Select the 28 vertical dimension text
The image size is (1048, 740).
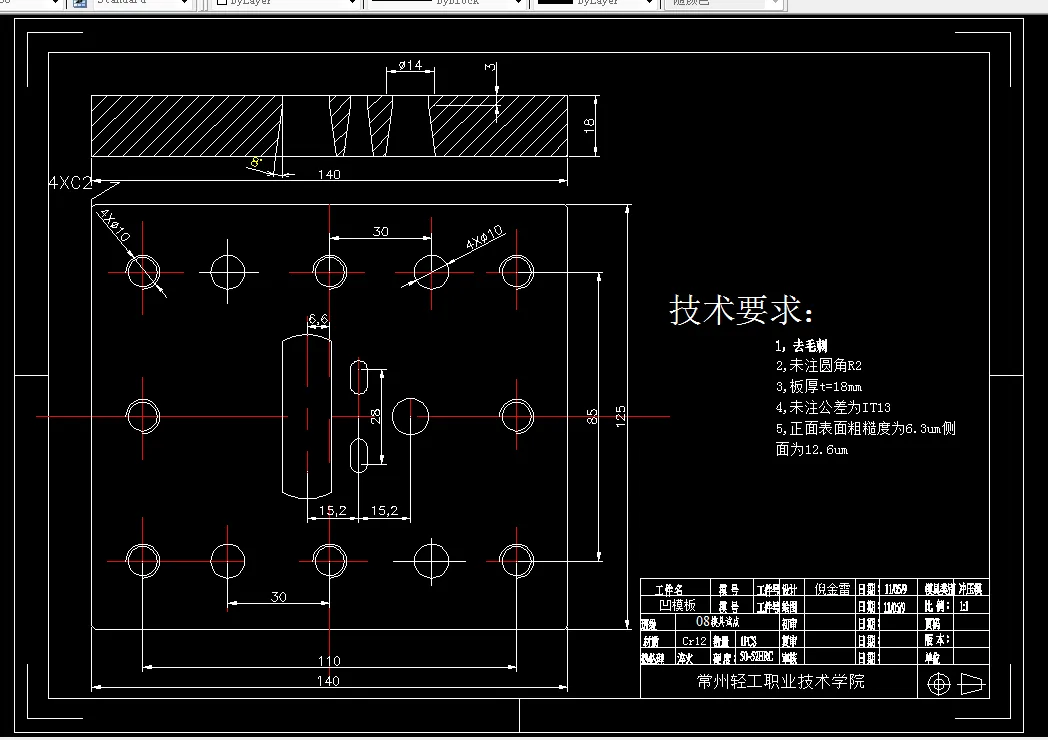pyautogui.click(x=375, y=416)
